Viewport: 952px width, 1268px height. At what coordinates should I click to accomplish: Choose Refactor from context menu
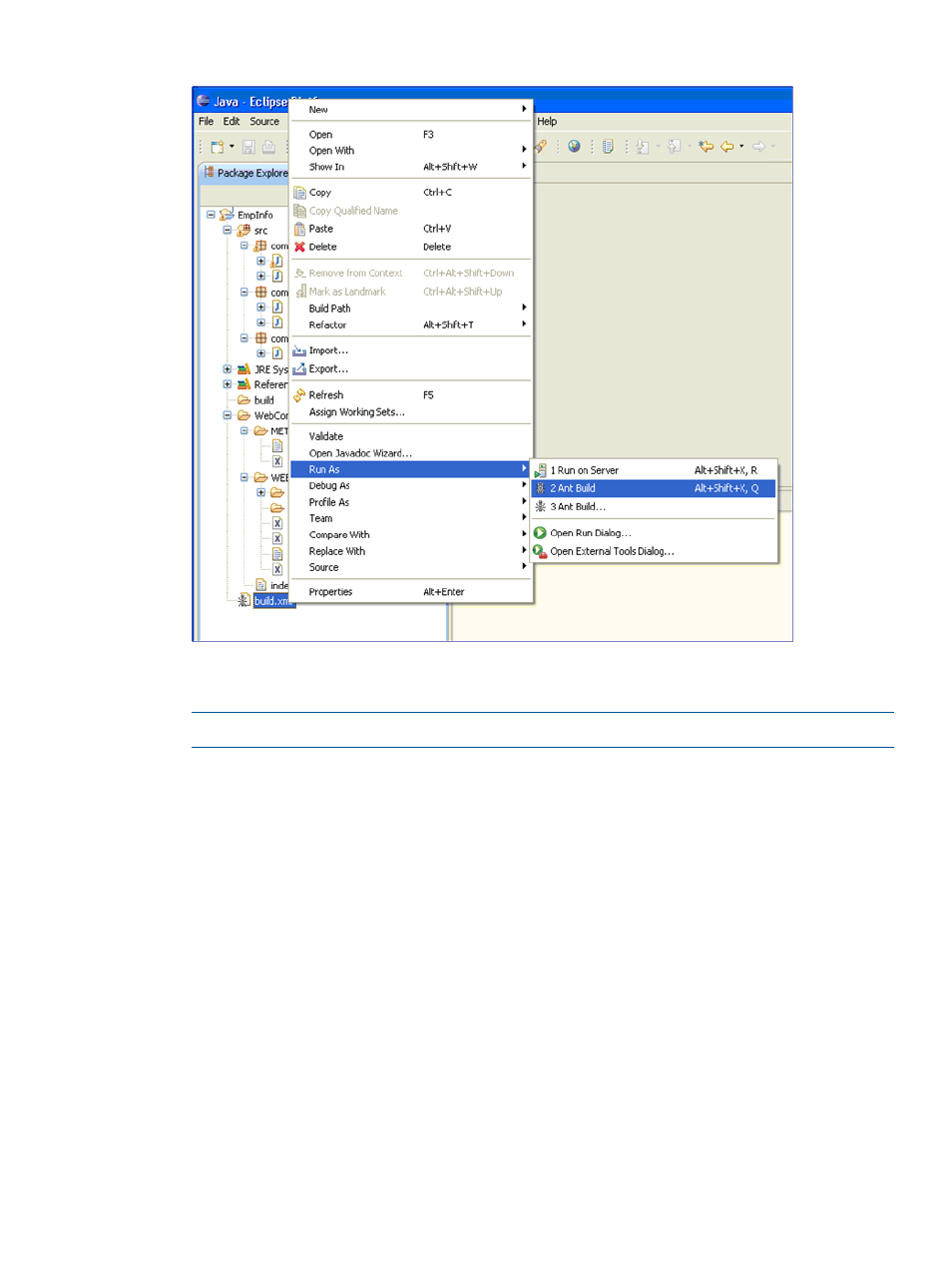point(411,324)
